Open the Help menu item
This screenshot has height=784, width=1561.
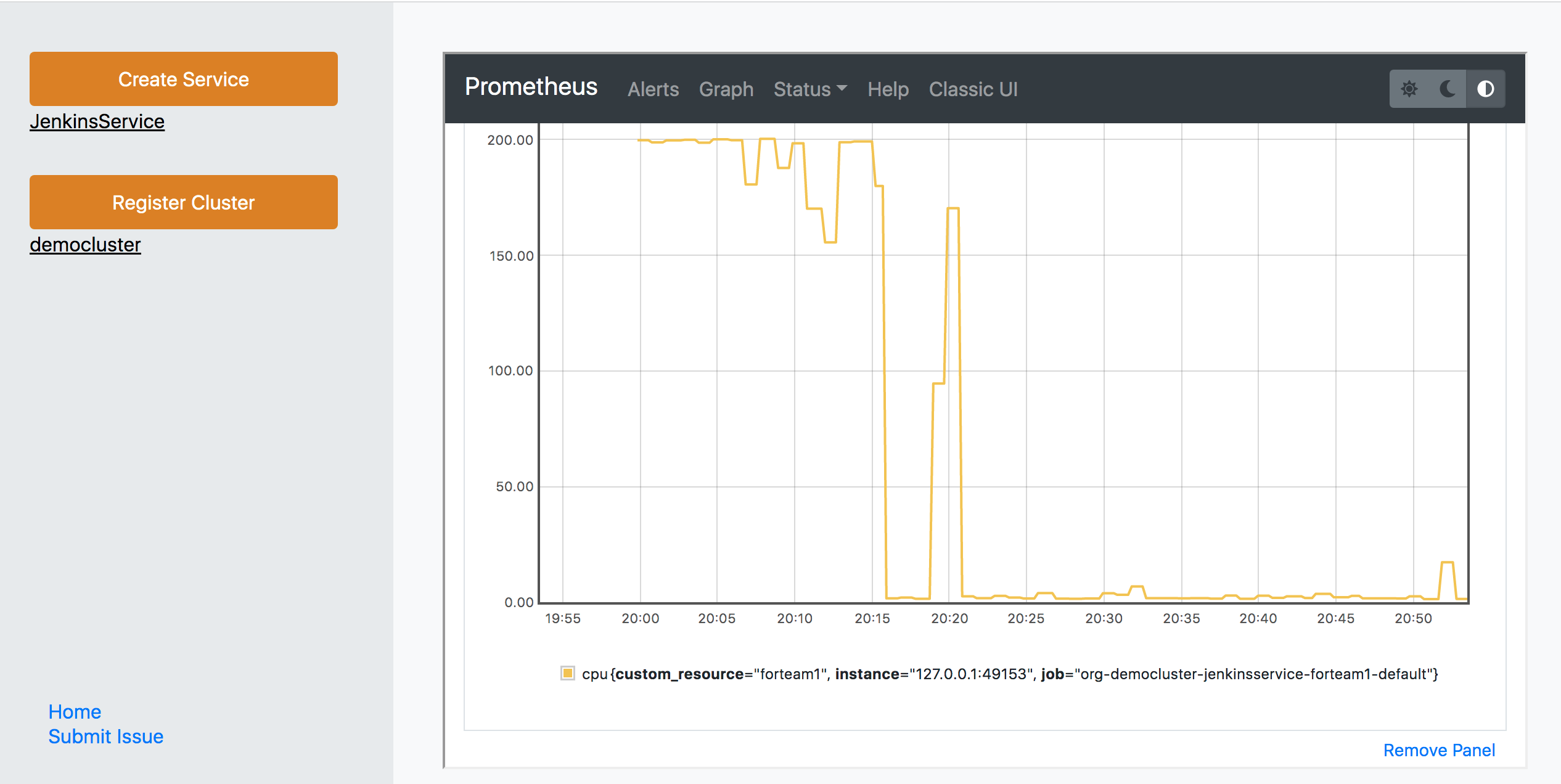pyautogui.click(x=888, y=89)
